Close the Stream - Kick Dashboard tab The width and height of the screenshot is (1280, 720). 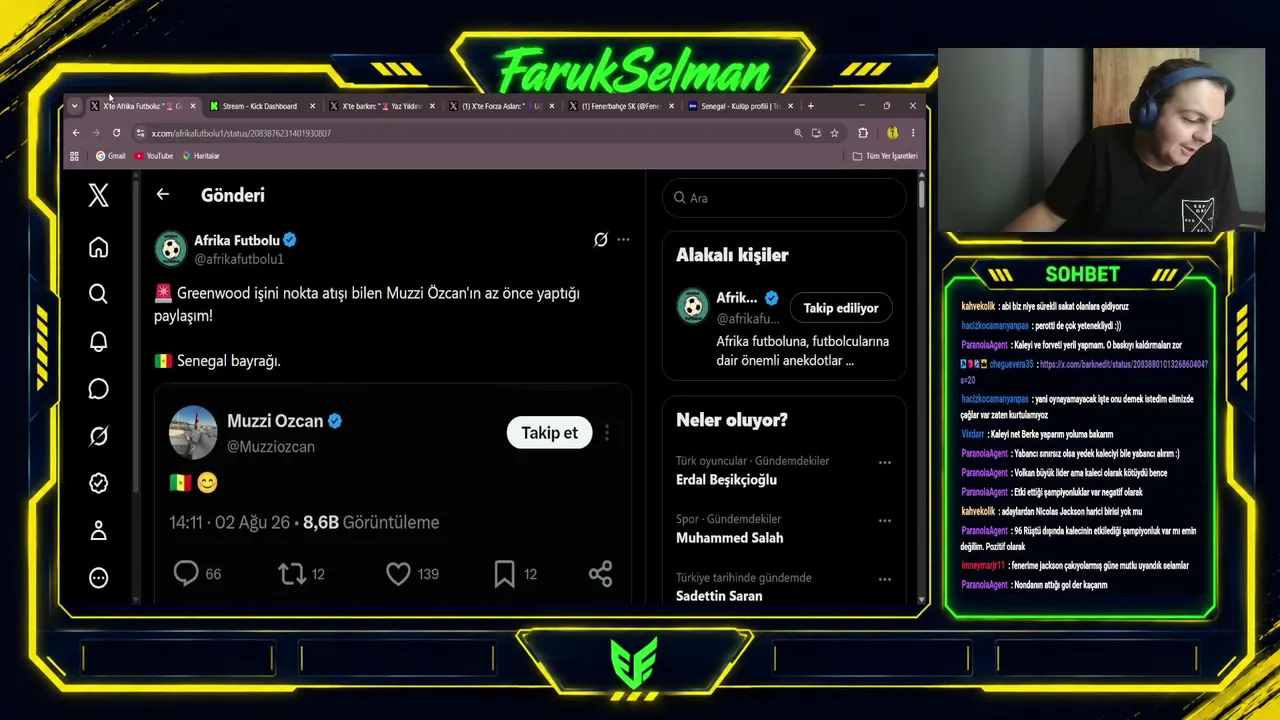pos(313,106)
